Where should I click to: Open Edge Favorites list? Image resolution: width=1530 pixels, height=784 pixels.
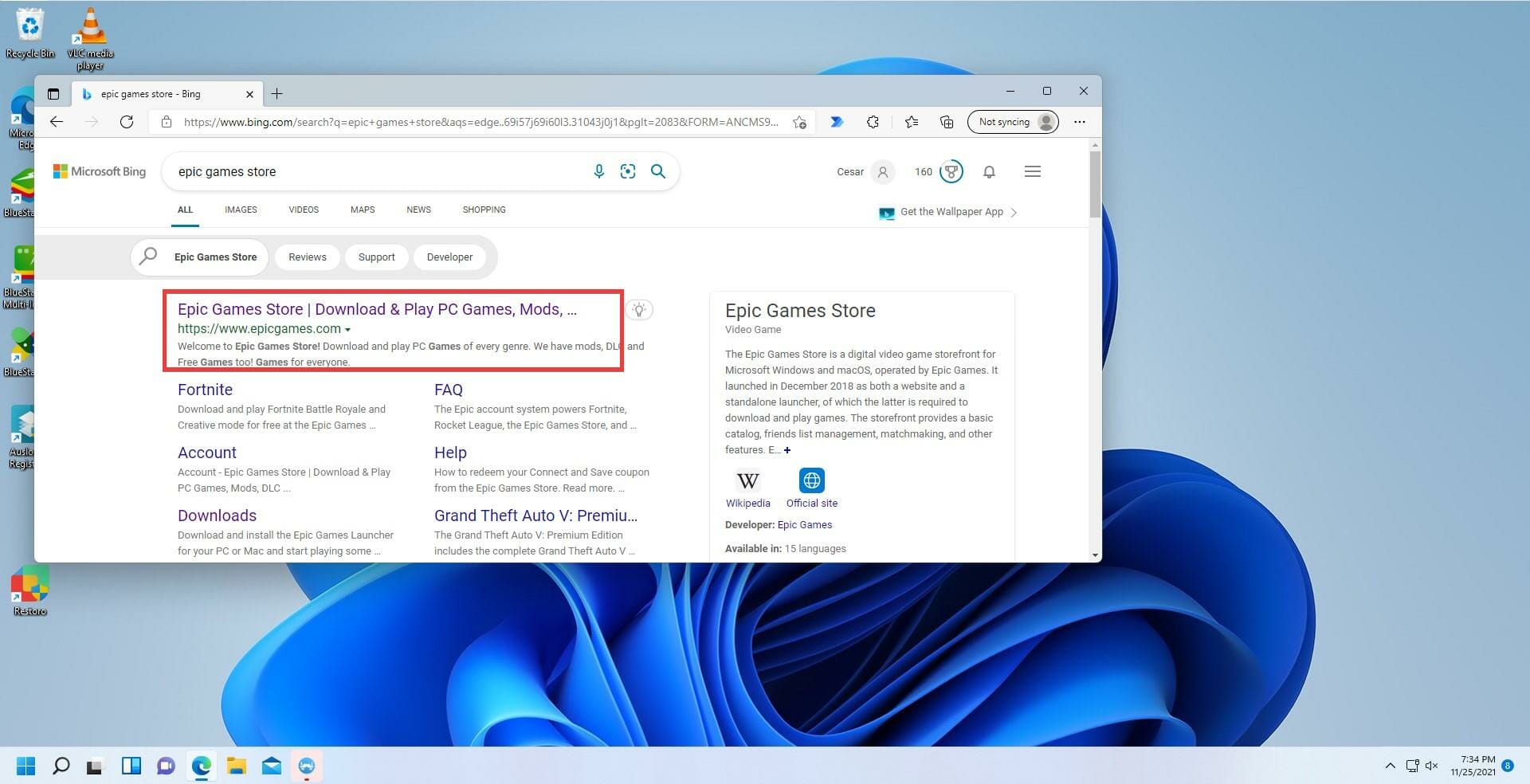[x=912, y=122]
